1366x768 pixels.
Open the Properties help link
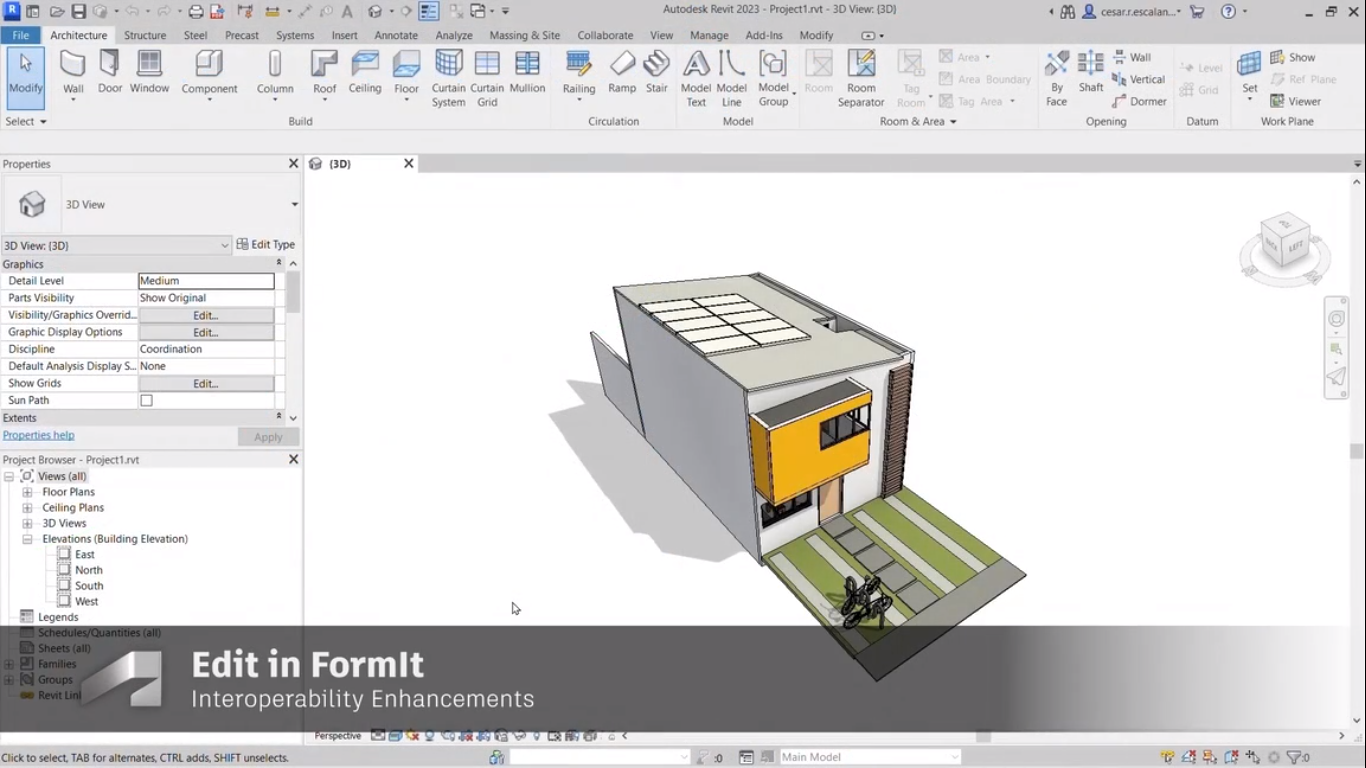click(x=38, y=435)
